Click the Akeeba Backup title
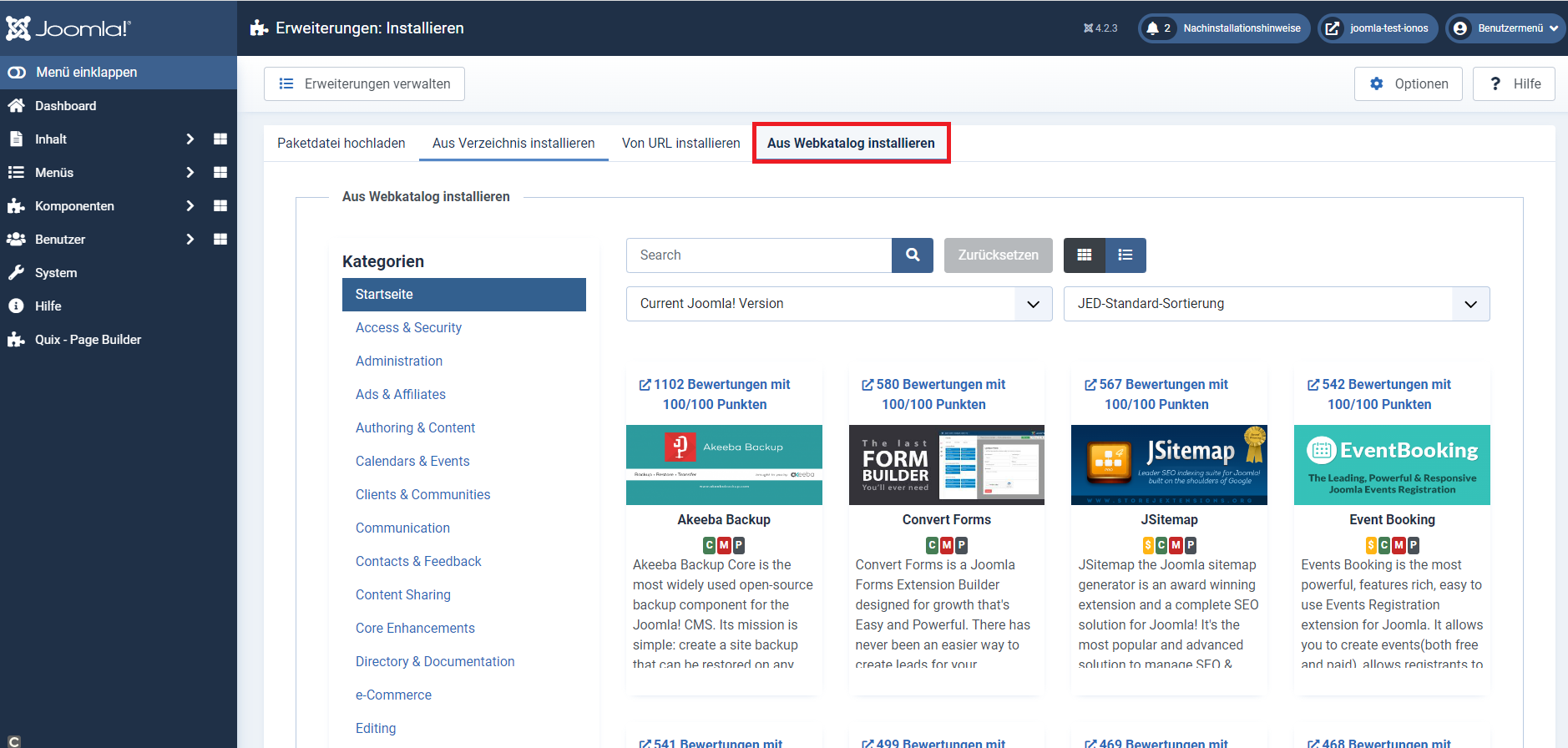1568x748 pixels. coord(724,520)
